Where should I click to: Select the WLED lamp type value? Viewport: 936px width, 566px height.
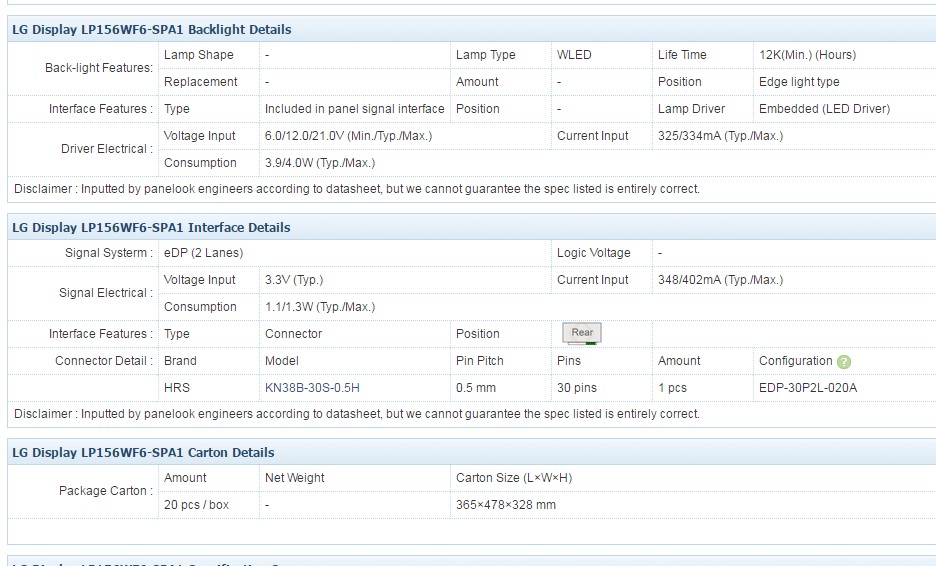point(574,55)
